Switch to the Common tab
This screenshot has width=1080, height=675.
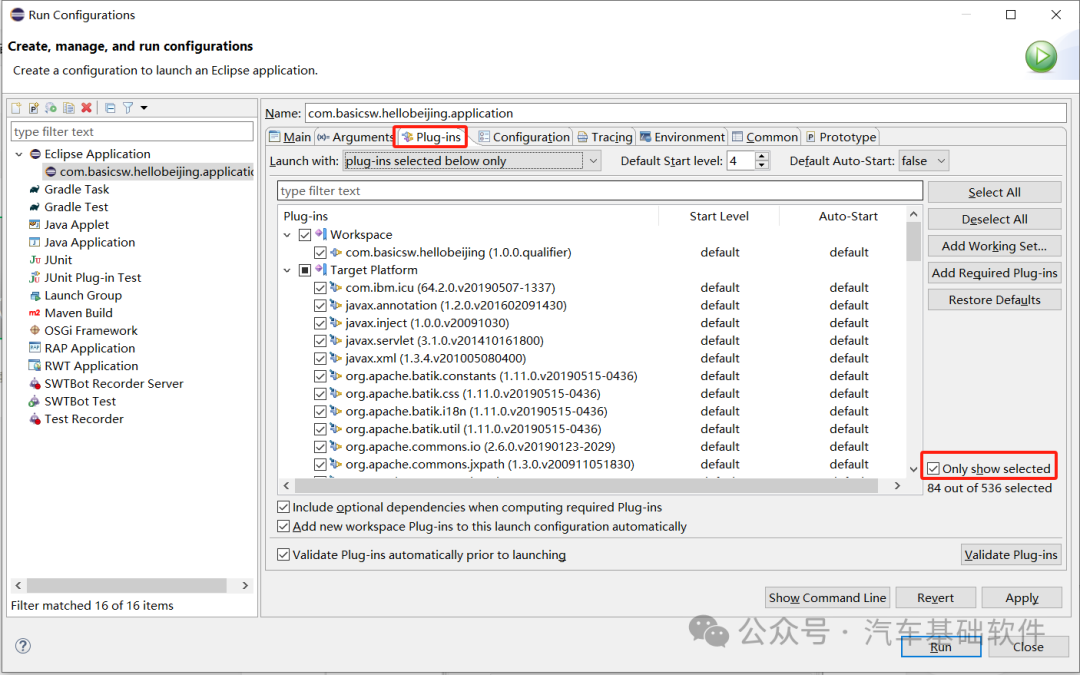tap(765, 137)
